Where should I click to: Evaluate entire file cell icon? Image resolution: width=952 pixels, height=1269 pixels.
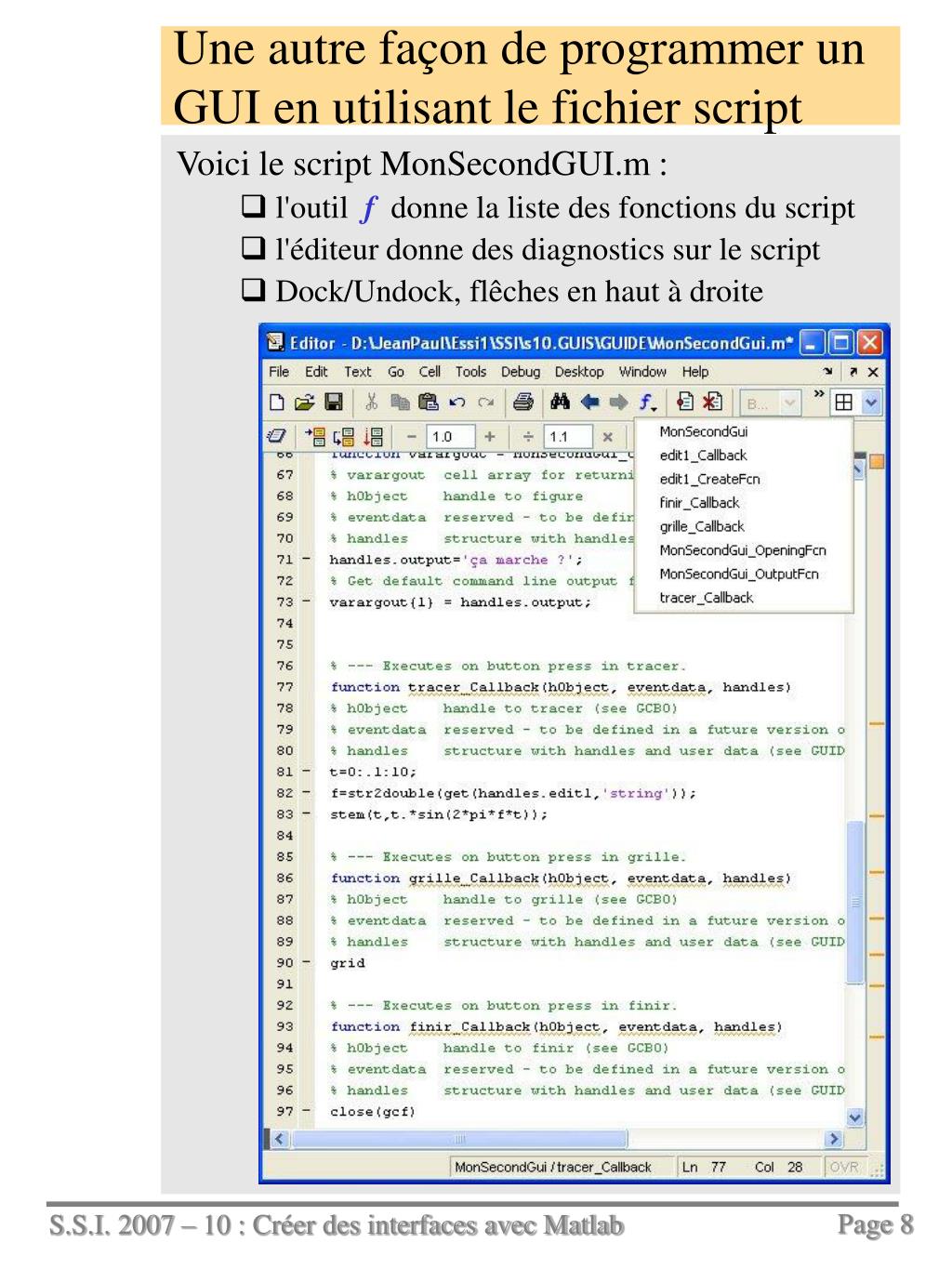[x=373, y=436]
